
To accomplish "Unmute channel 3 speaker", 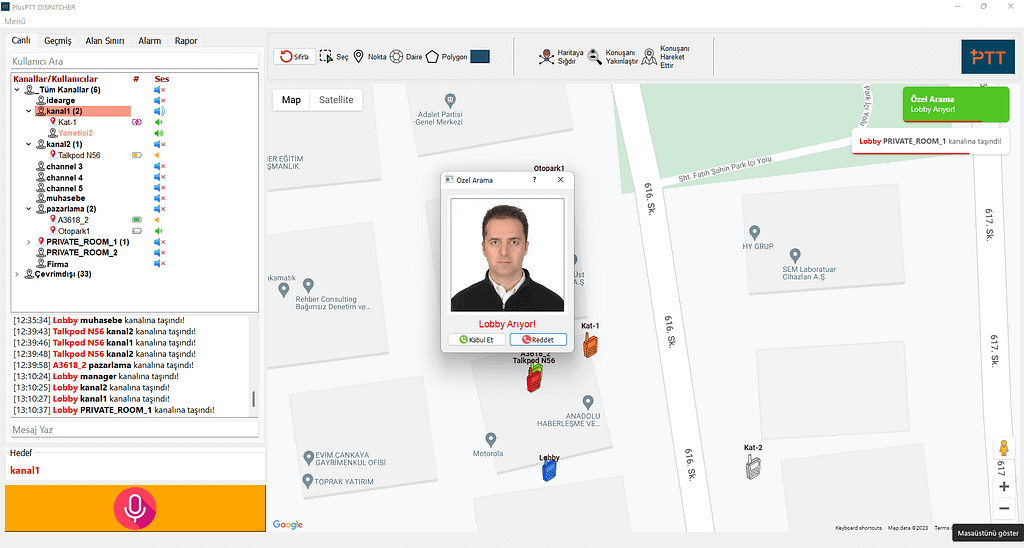I will (x=160, y=167).
